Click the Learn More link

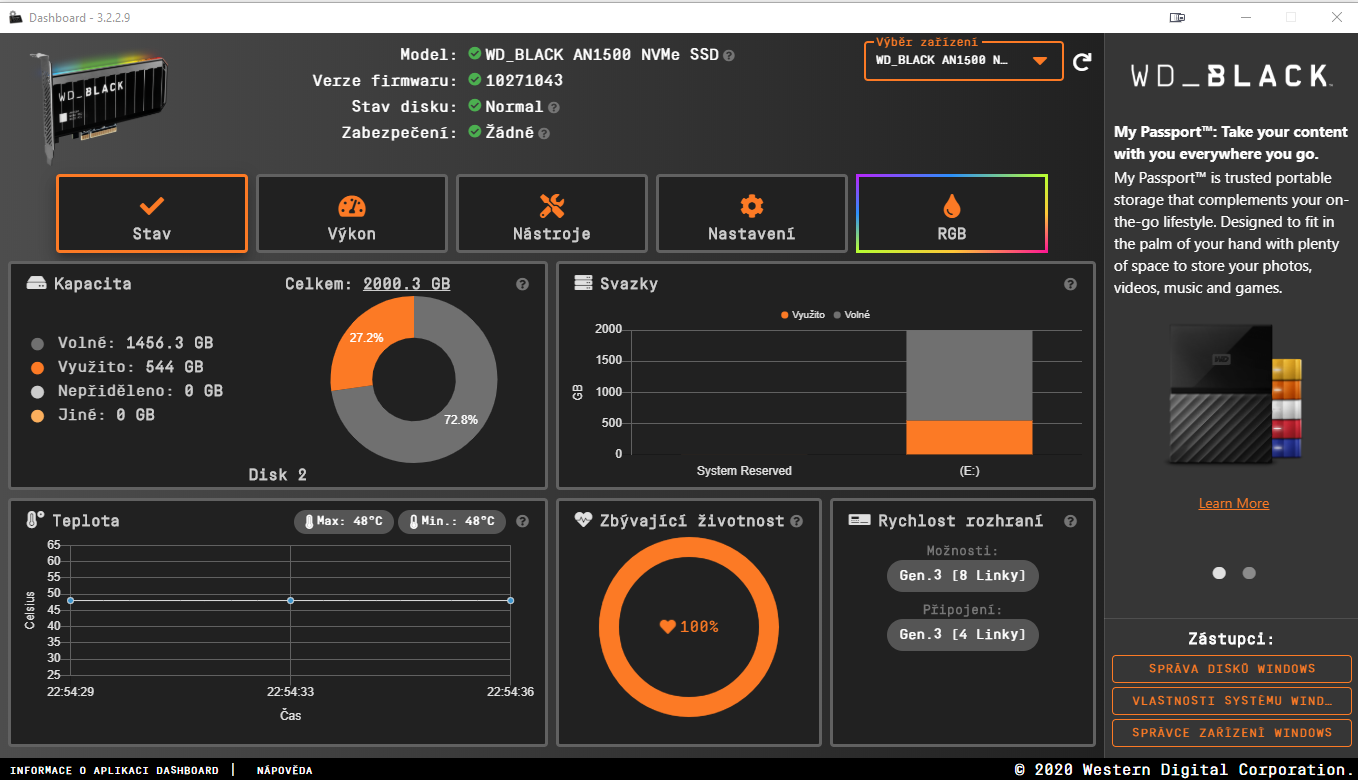pos(1234,503)
